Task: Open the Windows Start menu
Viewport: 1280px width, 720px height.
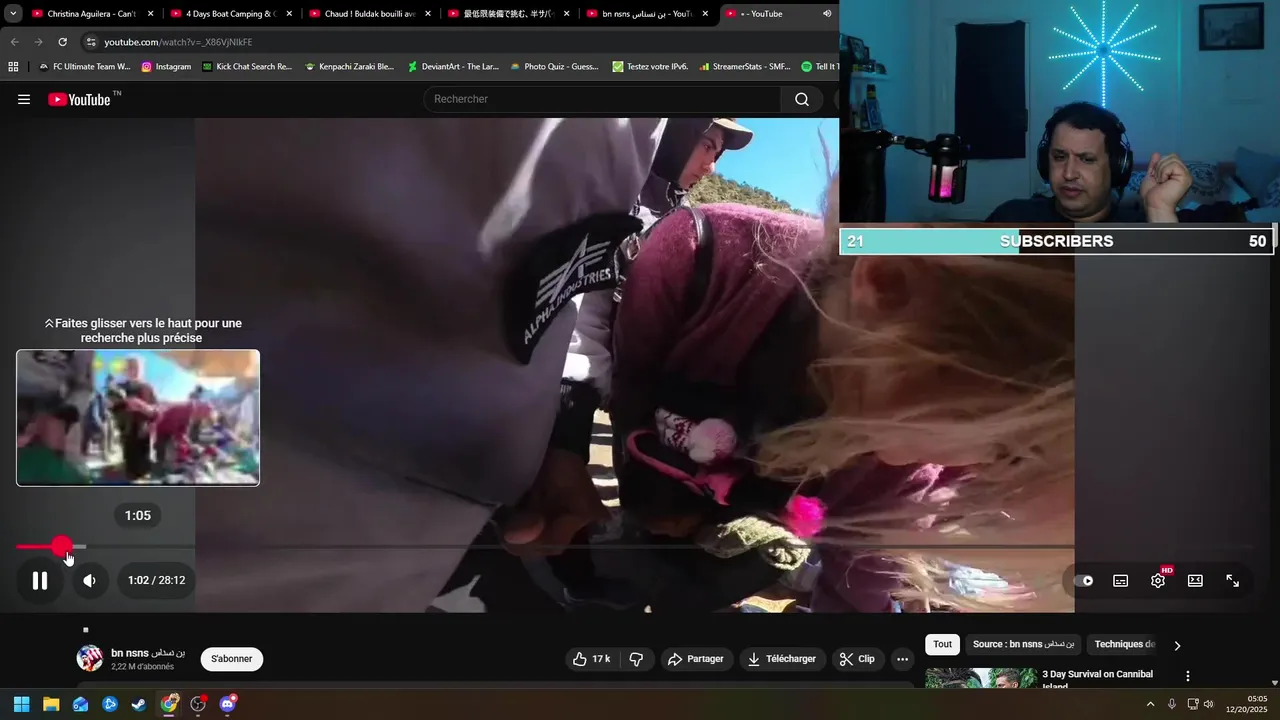Action: tap(21, 704)
